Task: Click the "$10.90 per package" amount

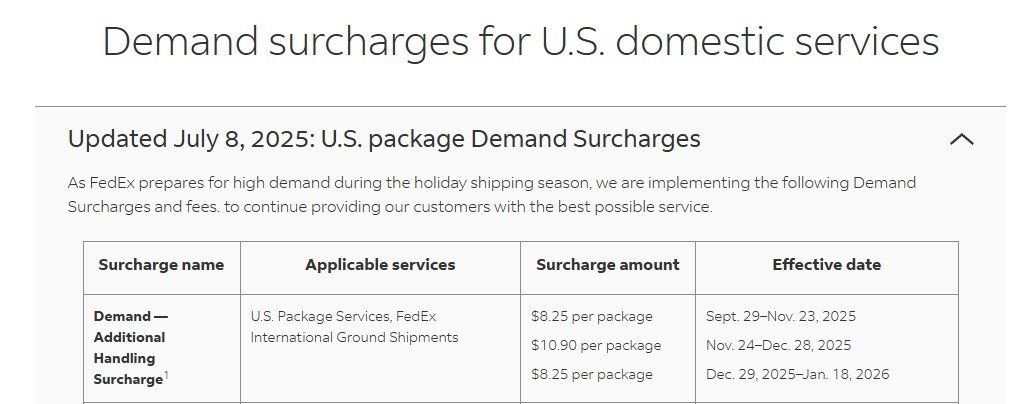Action: pos(596,345)
